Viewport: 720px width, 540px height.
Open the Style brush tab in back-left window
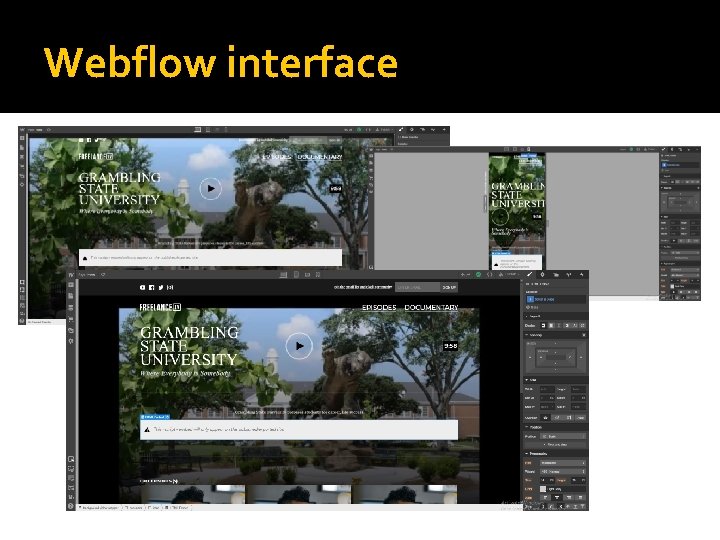pyautogui.click(x=401, y=130)
